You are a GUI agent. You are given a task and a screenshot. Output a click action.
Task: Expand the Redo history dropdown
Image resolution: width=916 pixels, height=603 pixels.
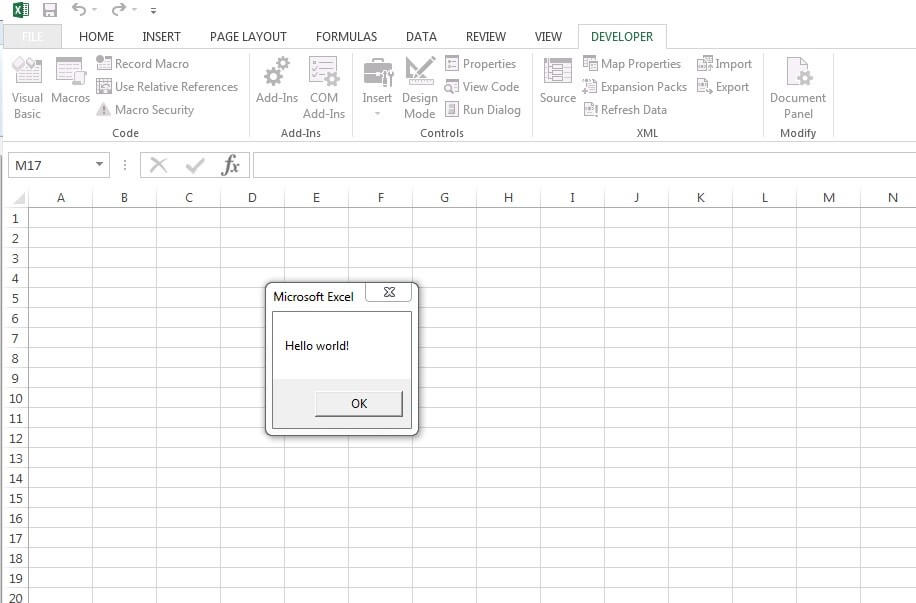[x=134, y=10]
